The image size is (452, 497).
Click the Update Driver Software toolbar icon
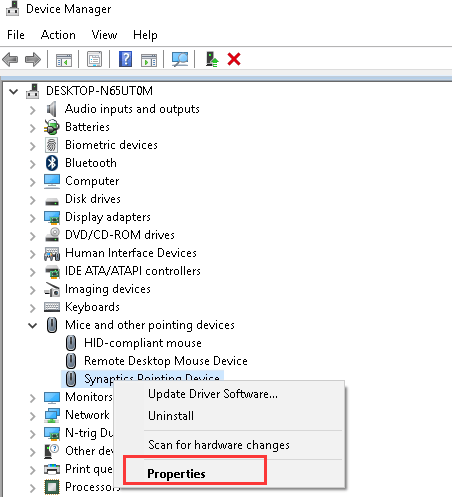(x=212, y=59)
